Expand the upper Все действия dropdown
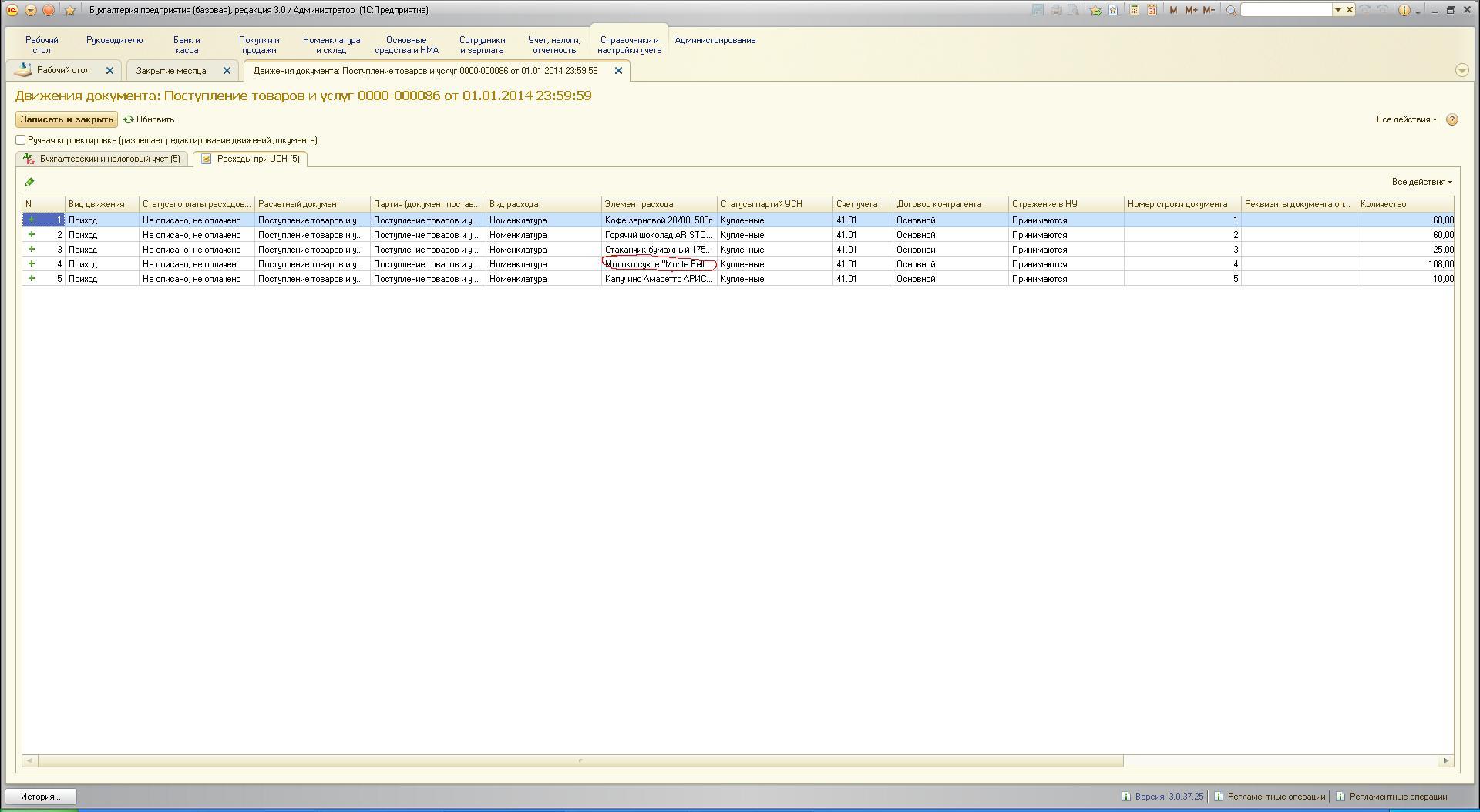1480x812 pixels. (x=1406, y=119)
